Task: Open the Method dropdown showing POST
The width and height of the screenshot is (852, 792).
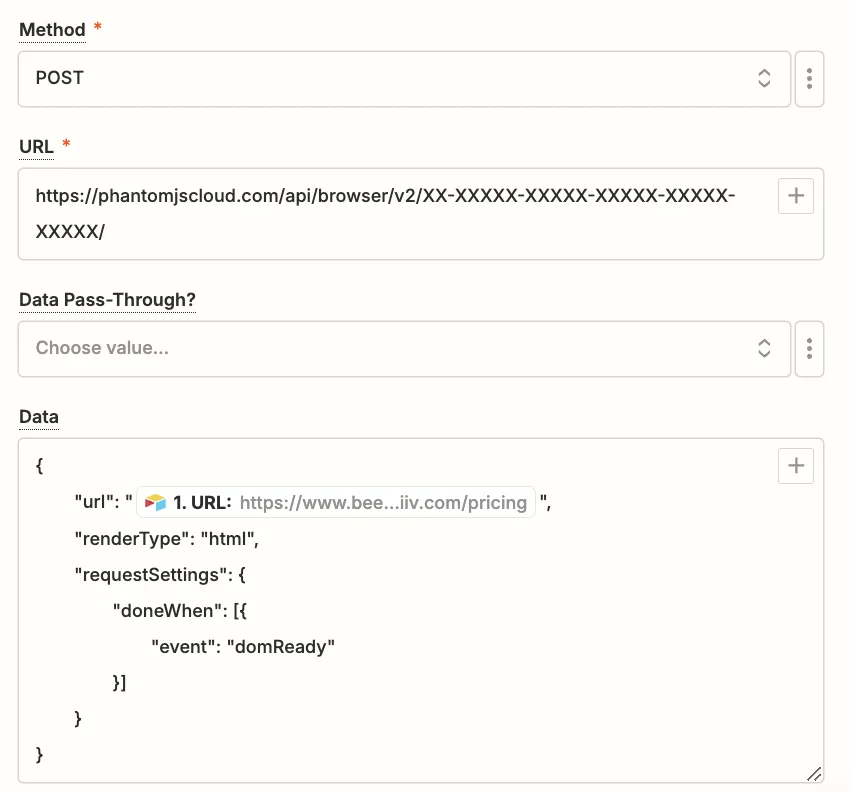Action: pos(404,79)
